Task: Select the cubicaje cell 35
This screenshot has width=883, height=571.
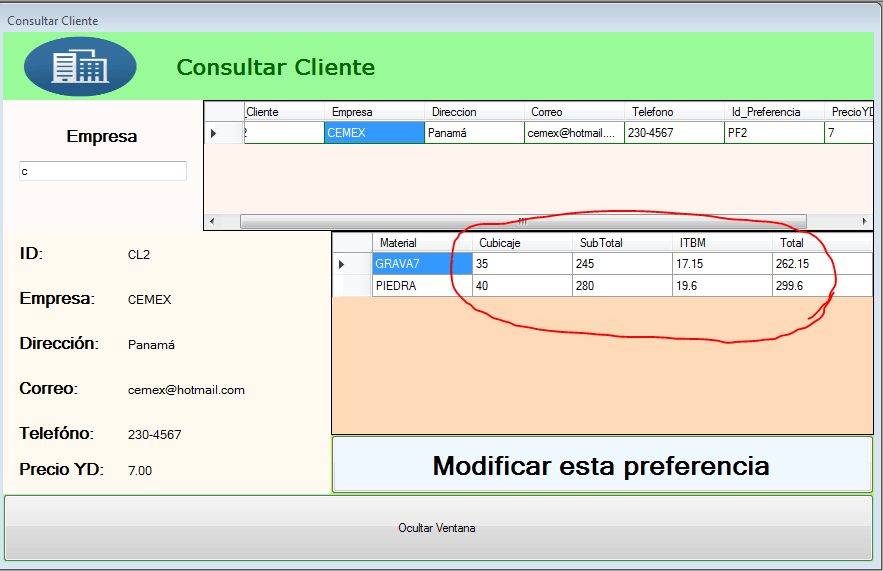Action: tap(522, 264)
